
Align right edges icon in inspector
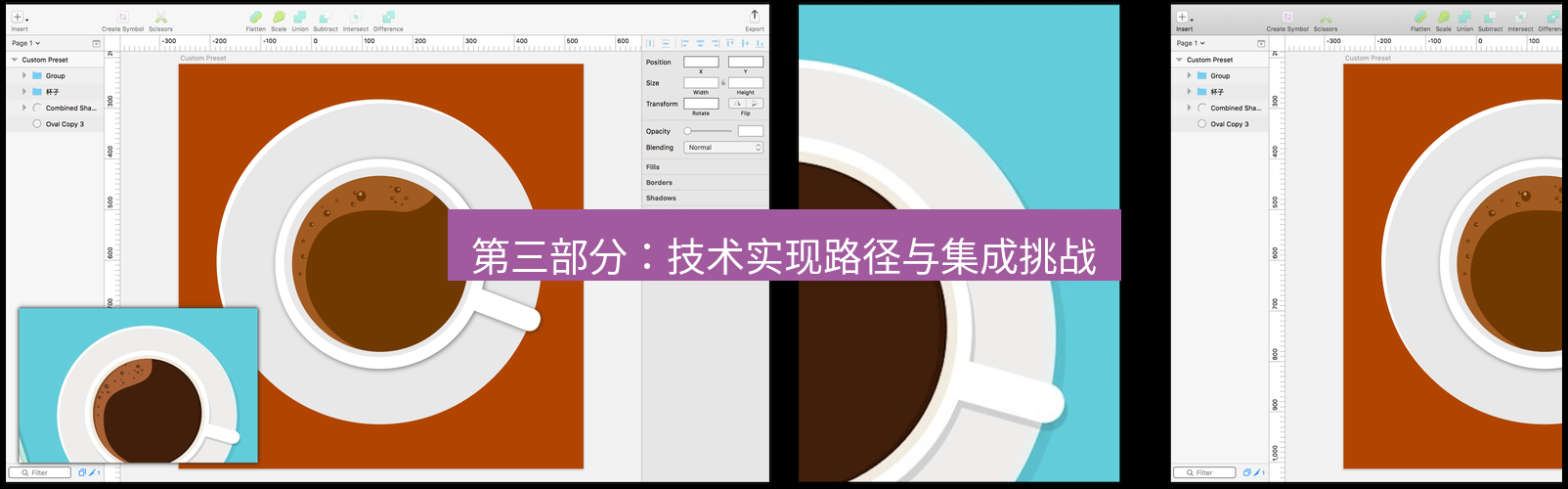tap(715, 43)
